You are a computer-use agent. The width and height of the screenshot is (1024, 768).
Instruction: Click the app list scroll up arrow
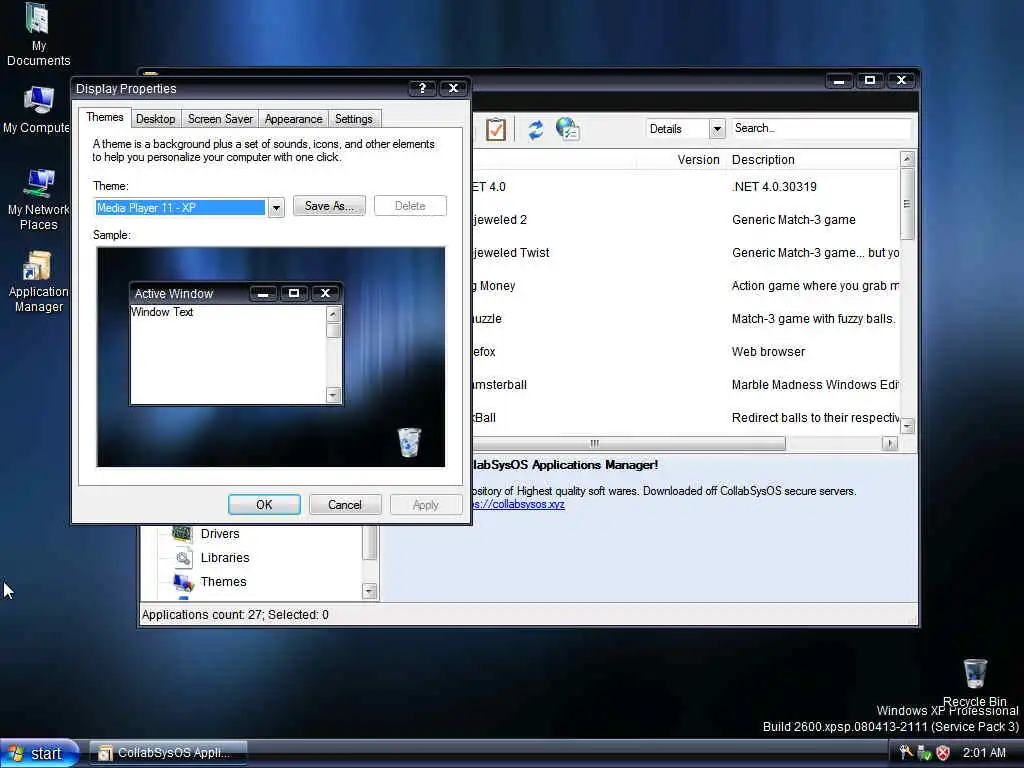907,159
